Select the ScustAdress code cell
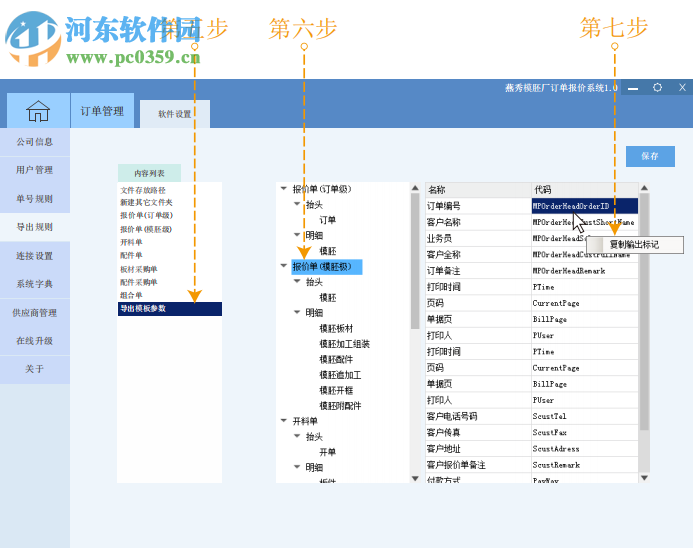Screen dimensions: 693x548 (585, 449)
